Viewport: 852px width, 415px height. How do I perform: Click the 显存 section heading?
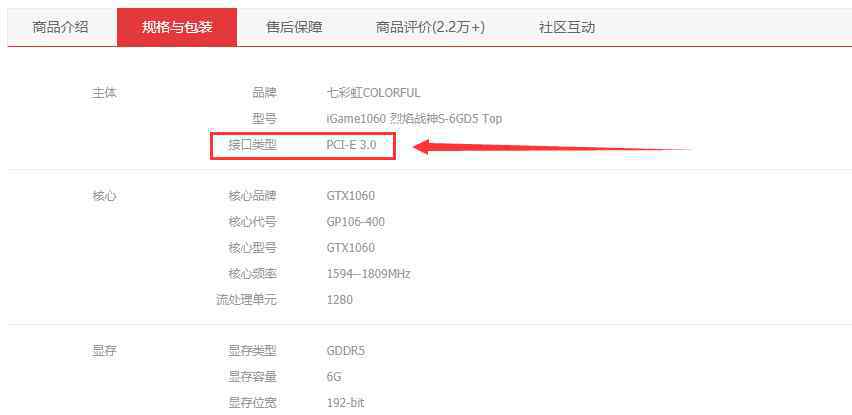[105, 351]
